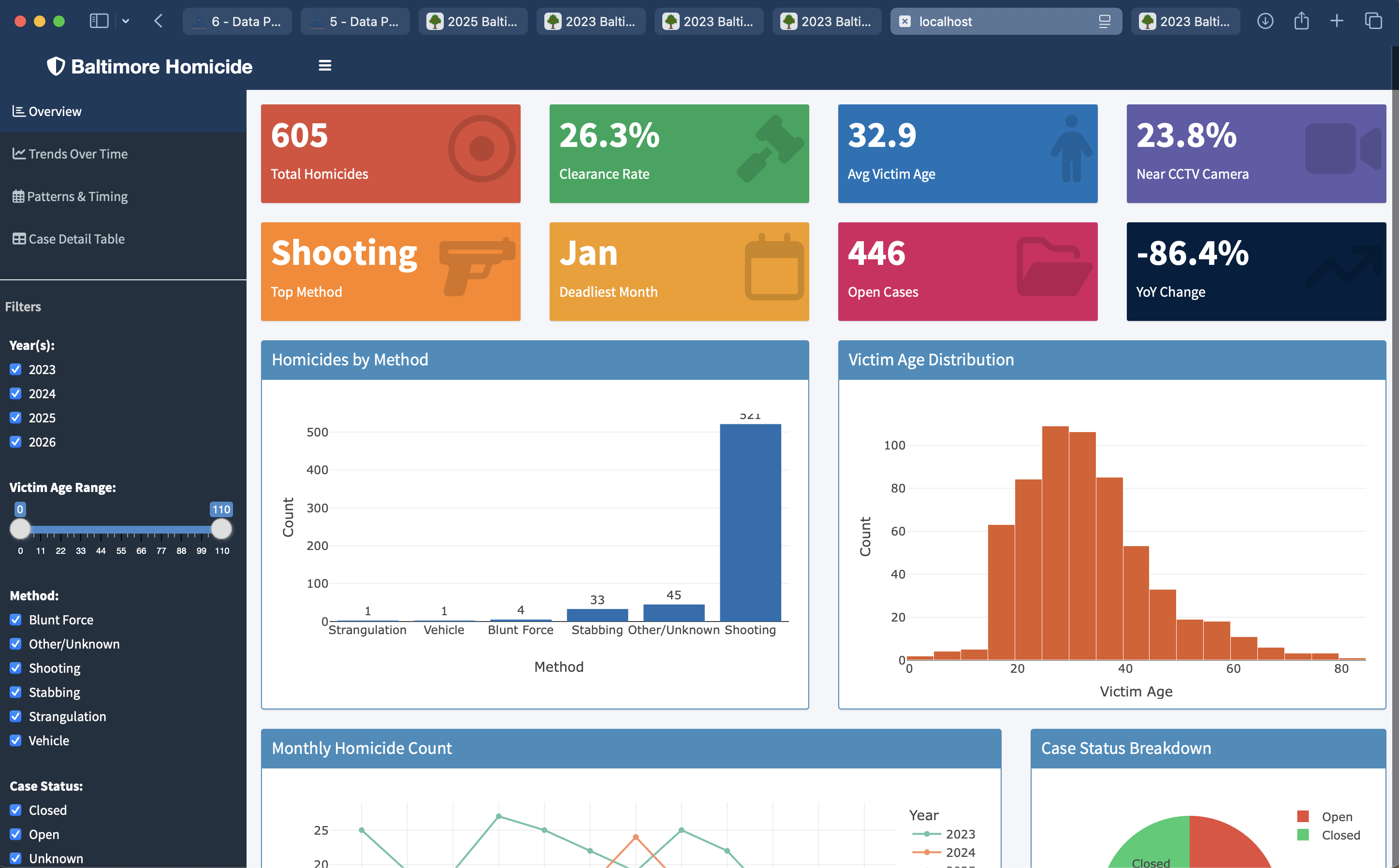Click the Safari downloads icon
Image resolution: width=1399 pixels, height=868 pixels.
coord(1265,21)
